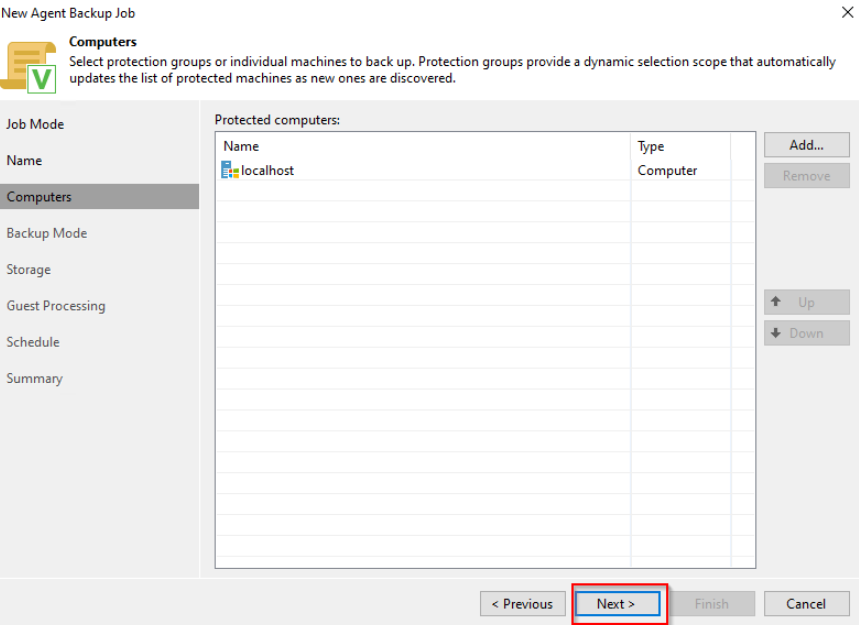Go back with the Previous button
Image resolution: width=859 pixels, height=625 pixels.
[x=522, y=604]
